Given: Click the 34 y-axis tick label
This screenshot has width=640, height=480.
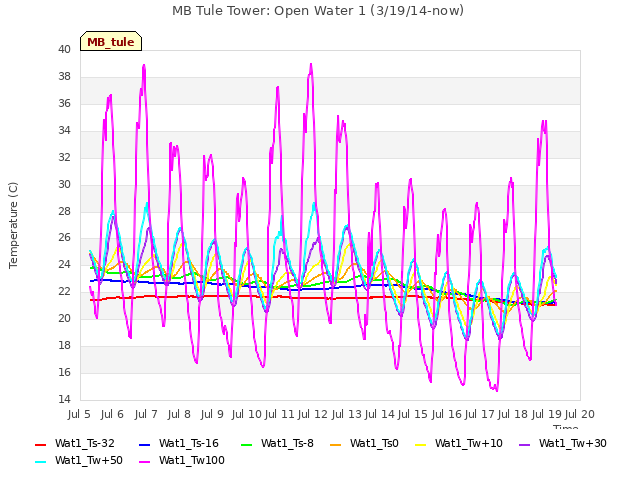Looking at the screenshot, I should pos(64,131).
